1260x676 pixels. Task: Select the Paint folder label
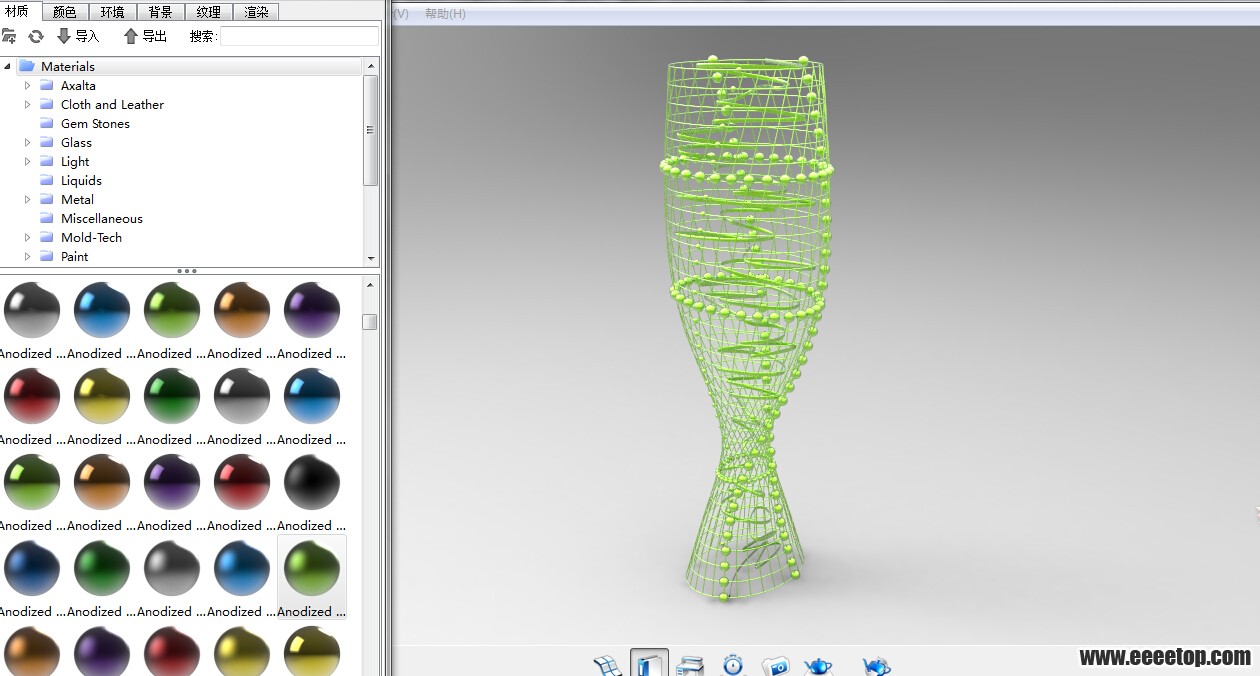point(74,256)
